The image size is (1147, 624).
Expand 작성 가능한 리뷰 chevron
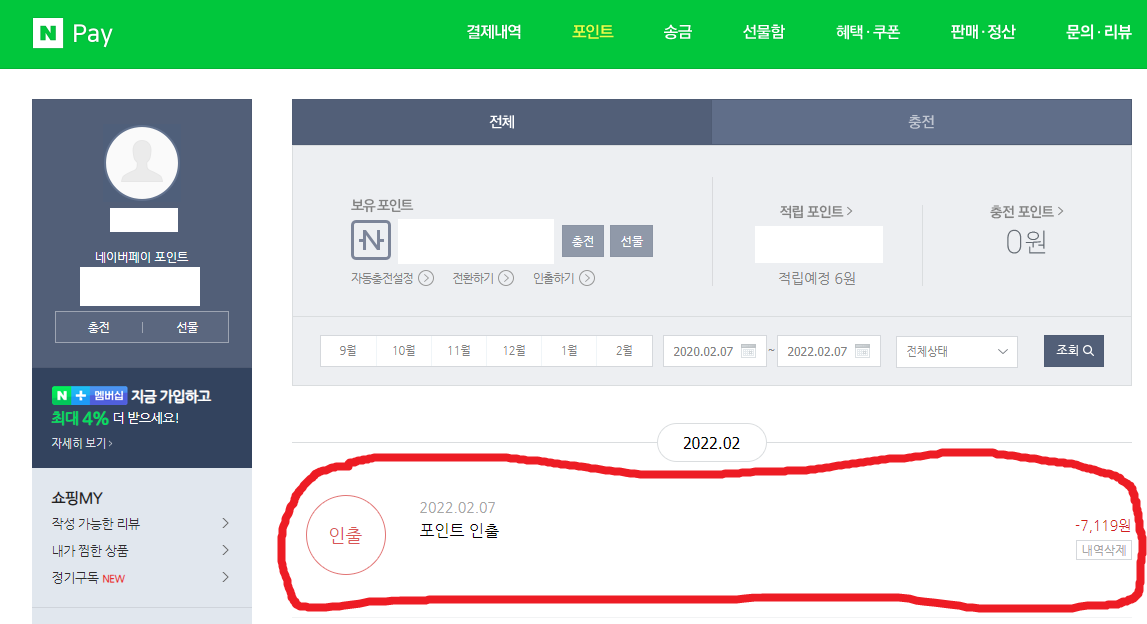225,523
